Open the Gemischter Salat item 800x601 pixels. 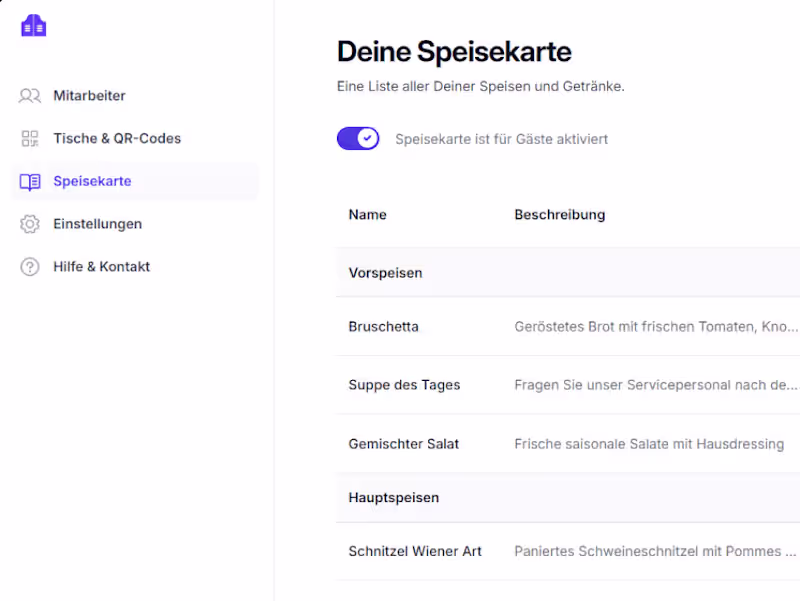point(403,444)
